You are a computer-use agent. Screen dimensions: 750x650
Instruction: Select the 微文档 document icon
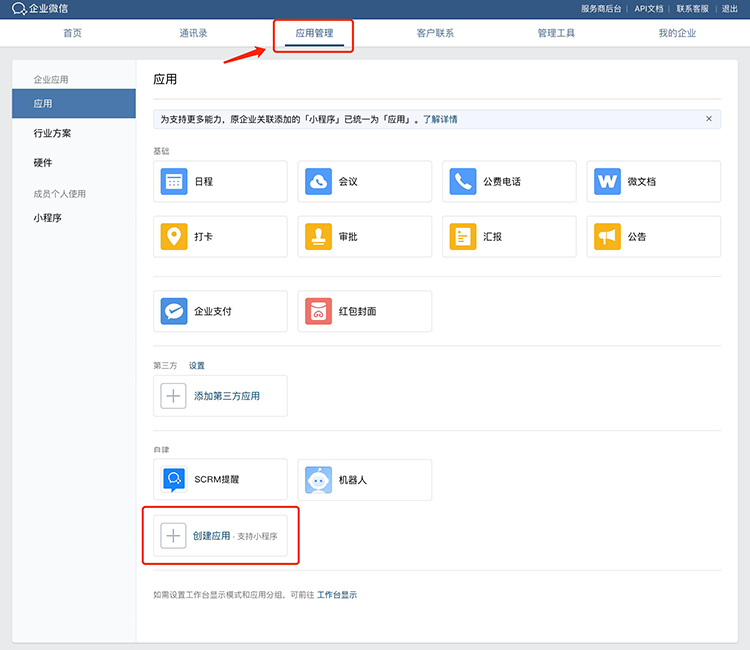tap(607, 182)
